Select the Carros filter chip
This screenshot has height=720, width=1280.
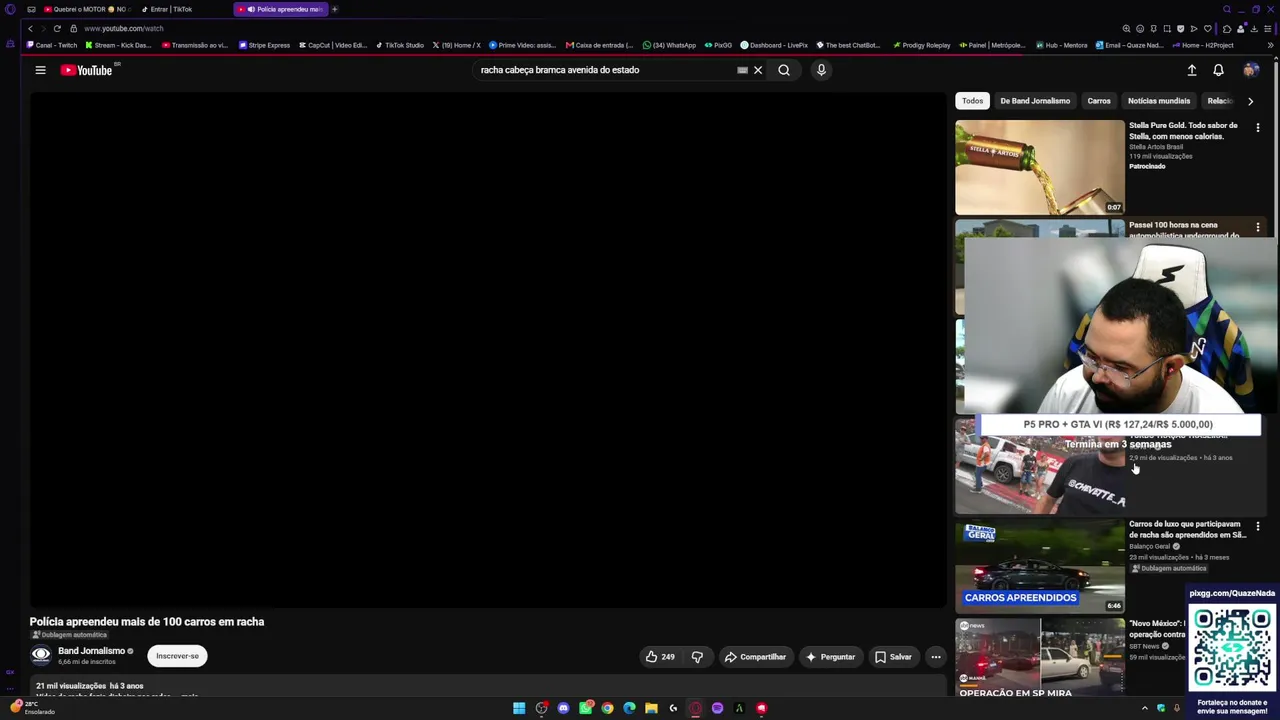click(x=1099, y=101)
